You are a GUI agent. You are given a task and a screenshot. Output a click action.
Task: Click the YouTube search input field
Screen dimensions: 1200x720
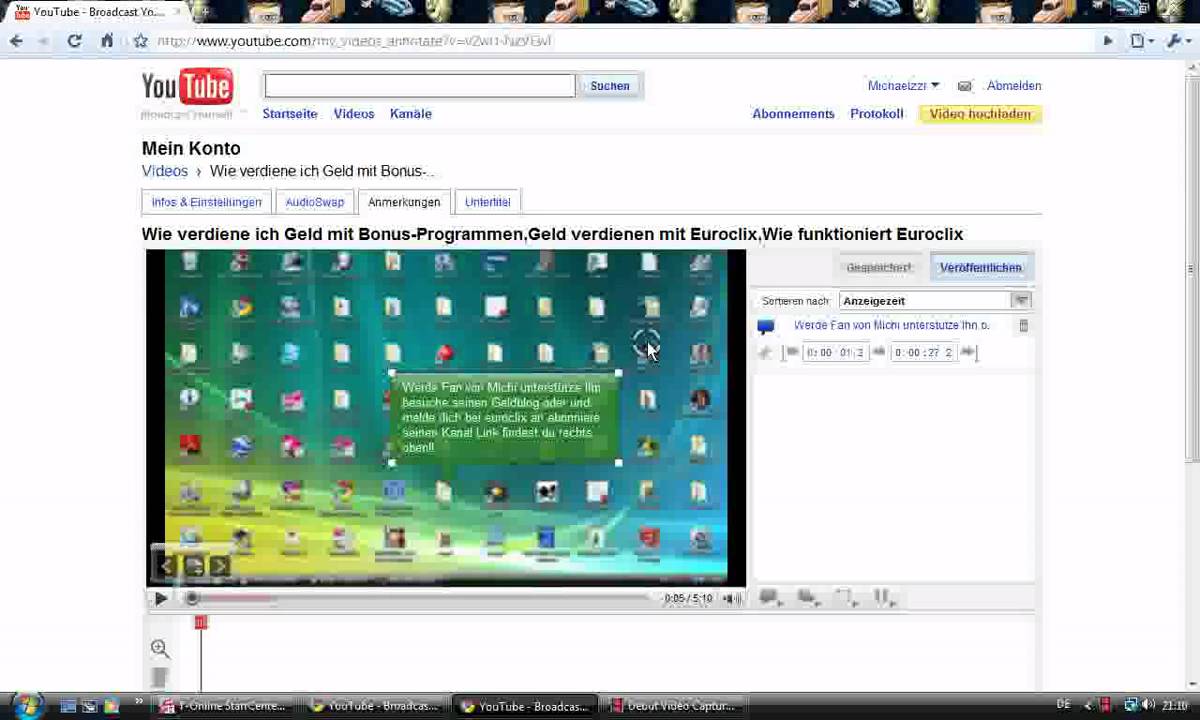(x=420, y=86)
